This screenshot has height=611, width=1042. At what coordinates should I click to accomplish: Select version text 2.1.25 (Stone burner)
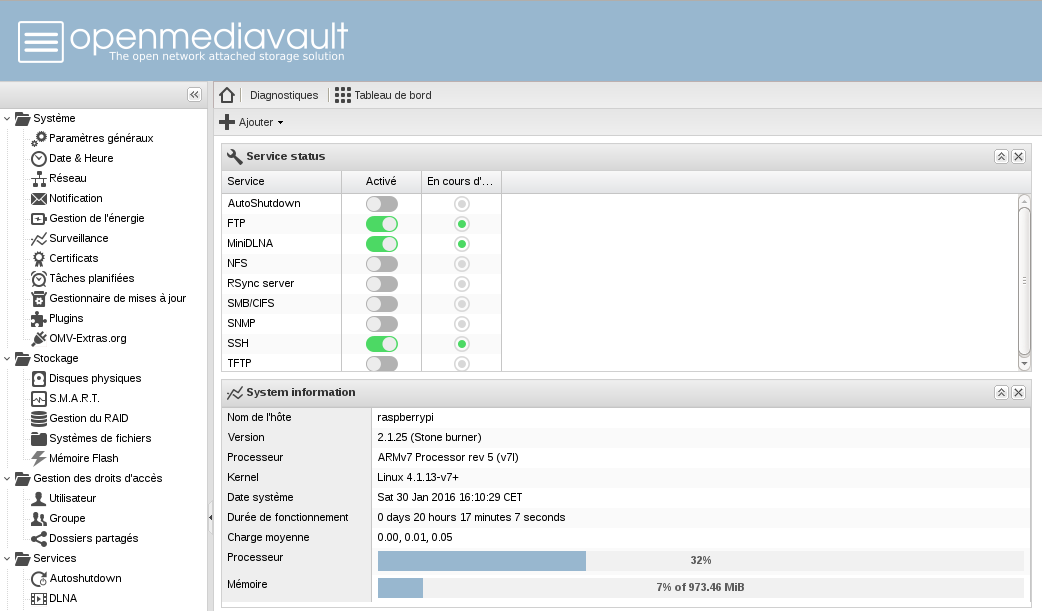click(429, 437)
